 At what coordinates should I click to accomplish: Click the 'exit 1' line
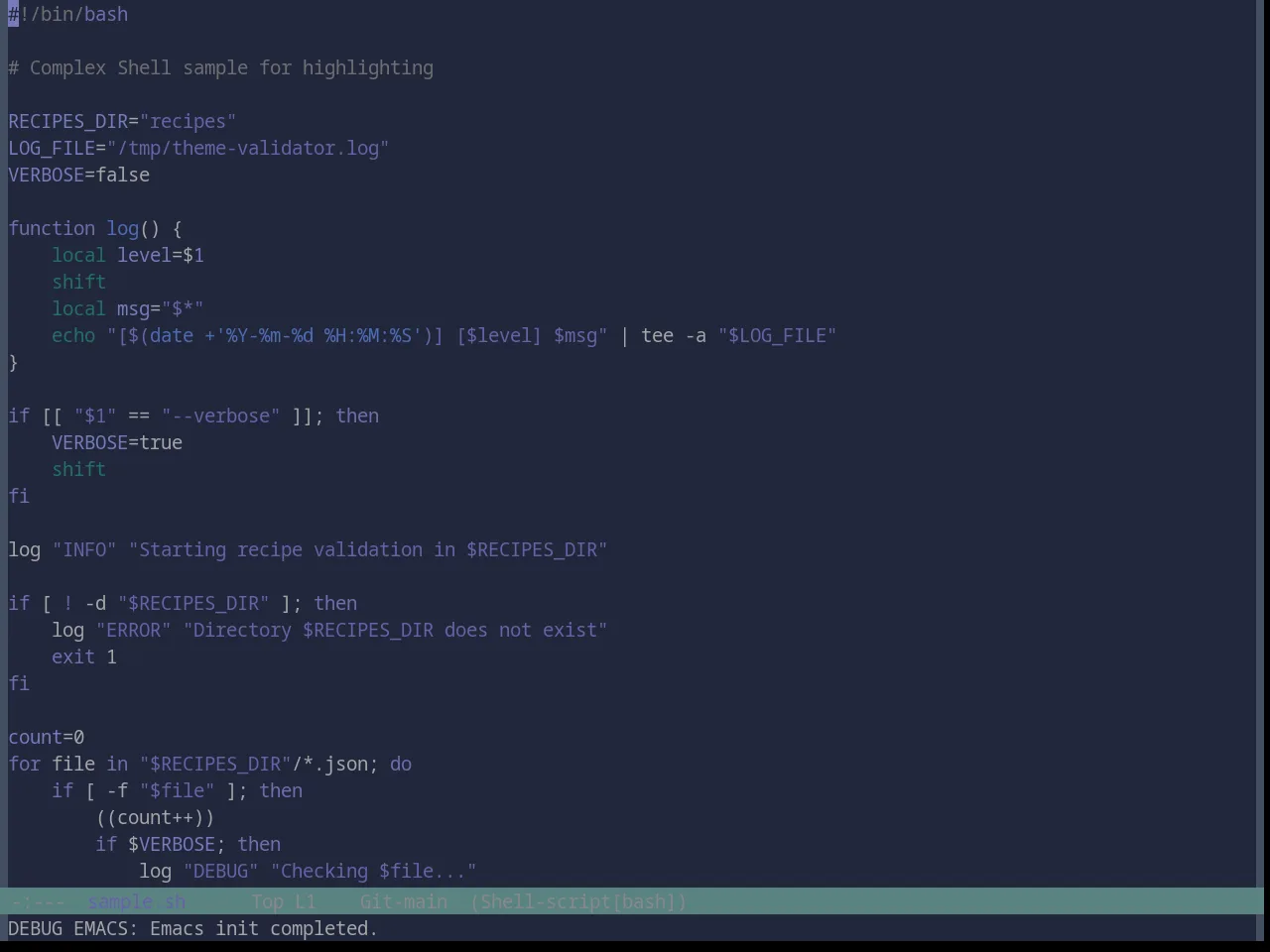[84, 657]
